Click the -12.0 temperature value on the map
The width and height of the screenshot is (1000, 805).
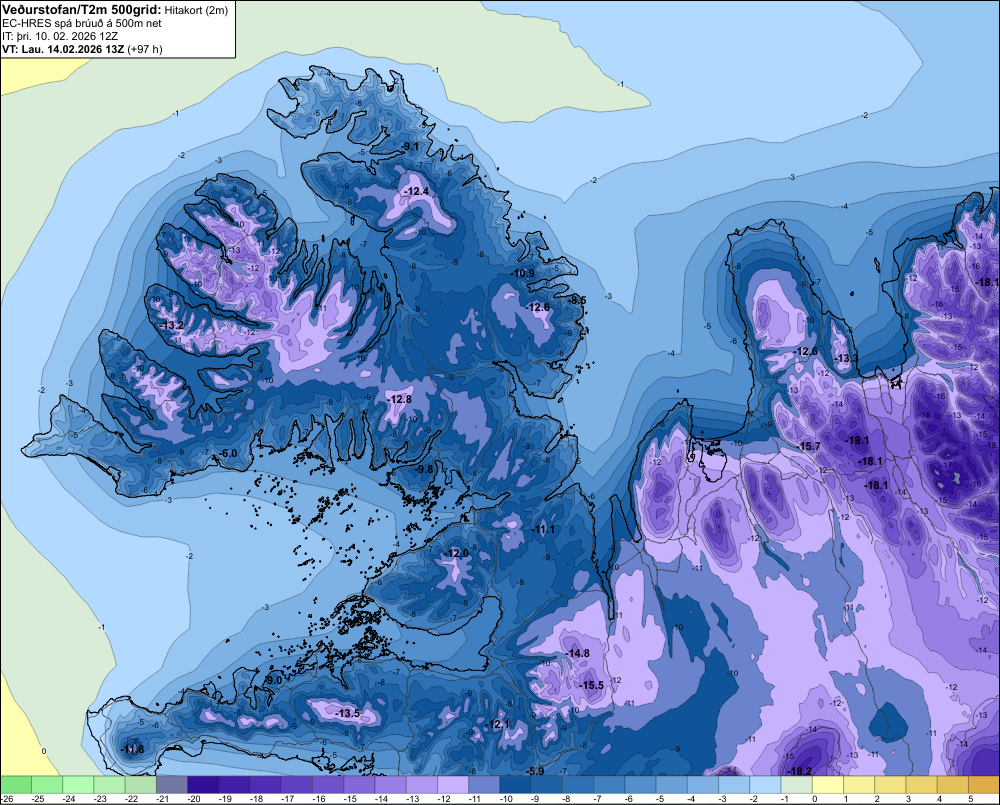tap(457, 553)
